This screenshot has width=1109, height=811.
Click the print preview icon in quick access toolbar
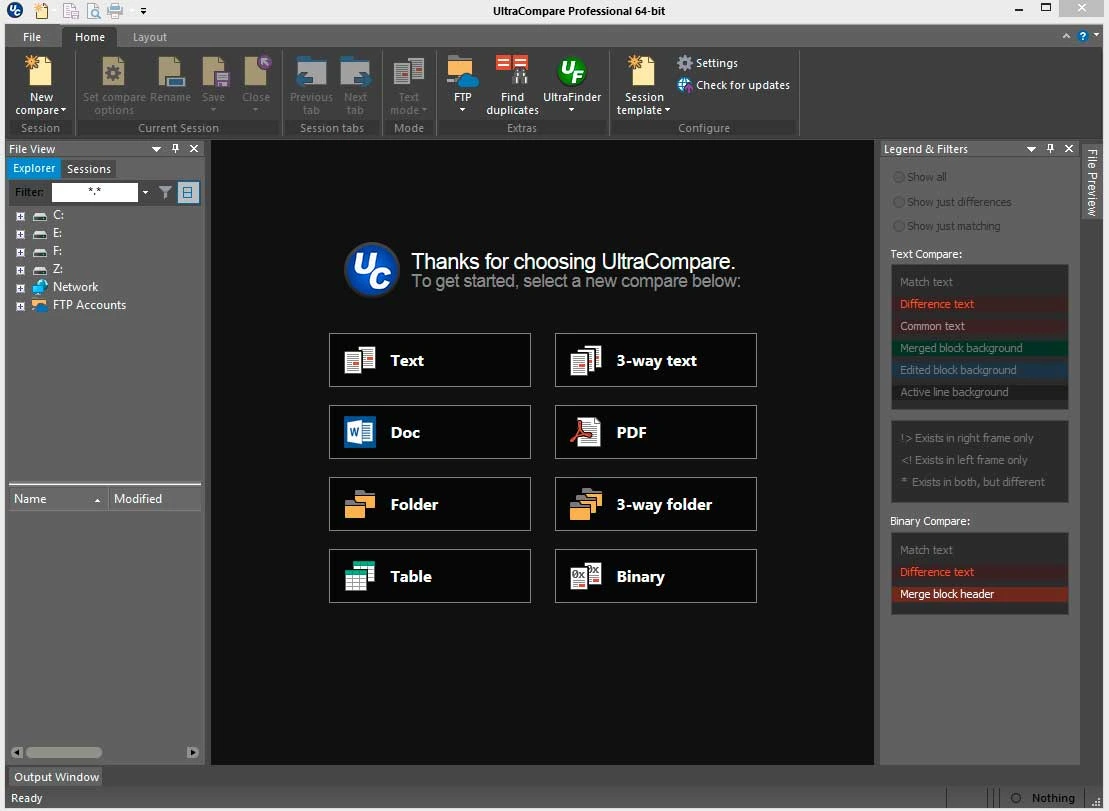pyautogui.click(x=93, y=11)
